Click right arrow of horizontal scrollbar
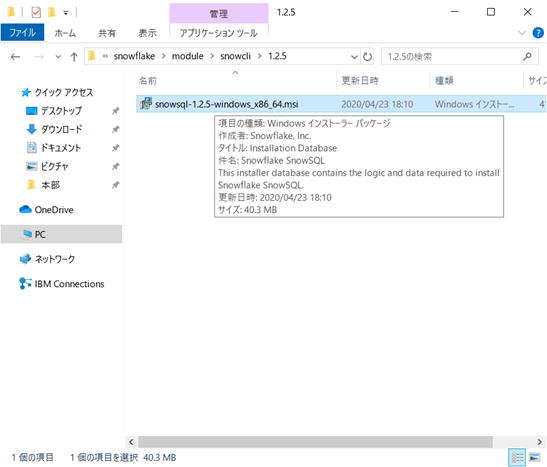 point(540,442)
